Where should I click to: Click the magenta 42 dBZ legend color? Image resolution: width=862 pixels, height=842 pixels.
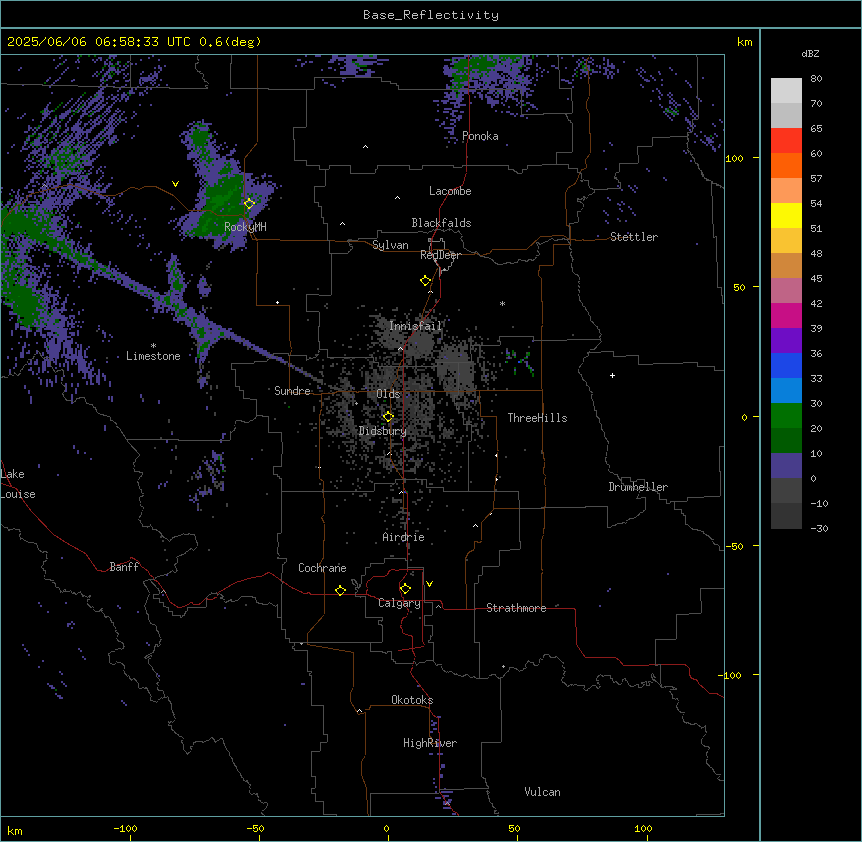(x=786, y=315)
